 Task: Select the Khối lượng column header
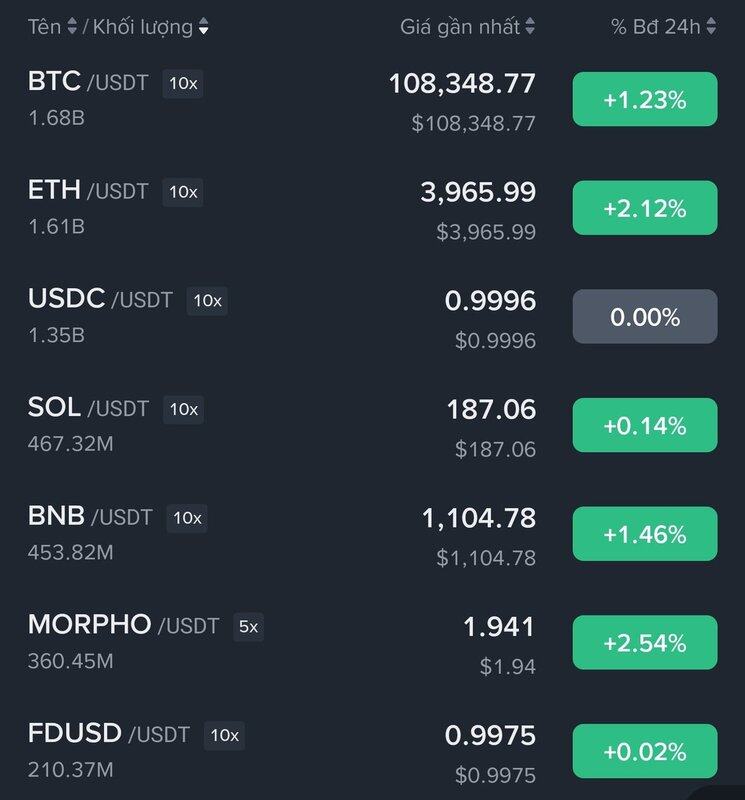click(141, 28)
